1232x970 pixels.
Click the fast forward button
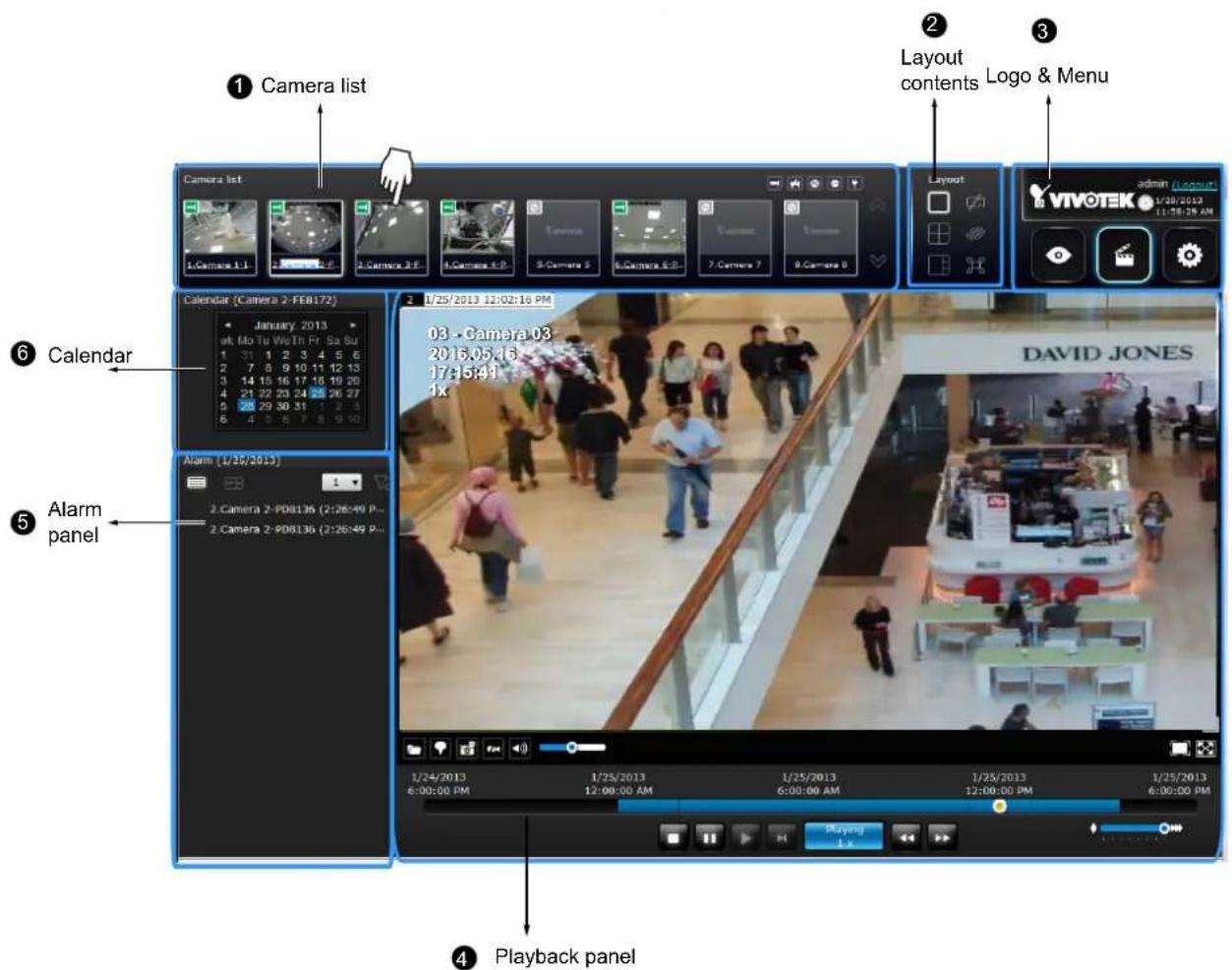(x=941, y=838)
